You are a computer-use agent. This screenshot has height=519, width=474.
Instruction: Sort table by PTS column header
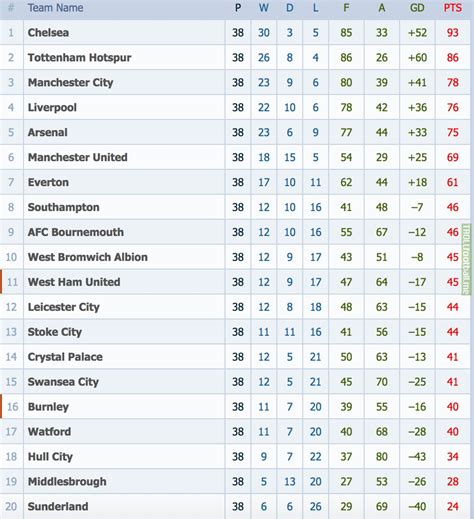(x=452, y=8)
